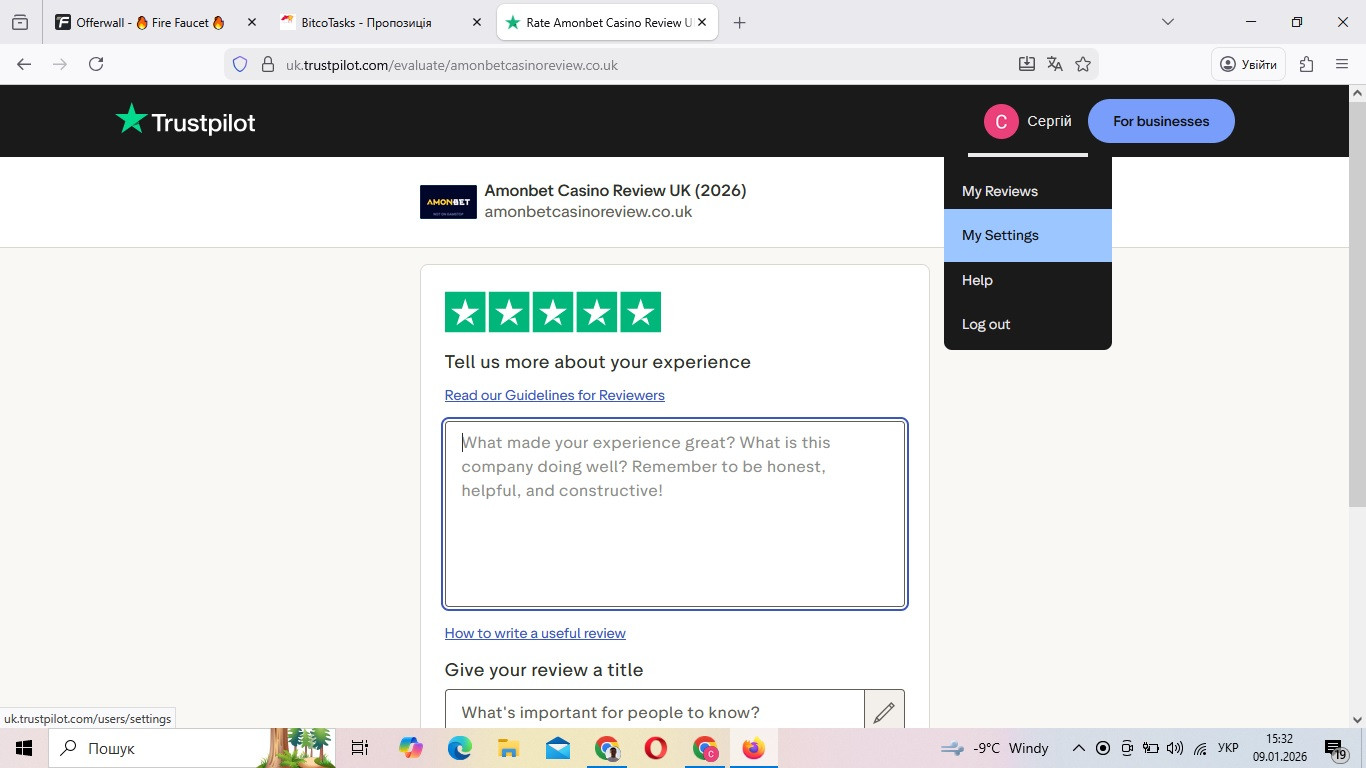Click the Amonbet company logo thumbnail
The height and width of the screenshot is (768, 1366).
(x=448, y=202)
